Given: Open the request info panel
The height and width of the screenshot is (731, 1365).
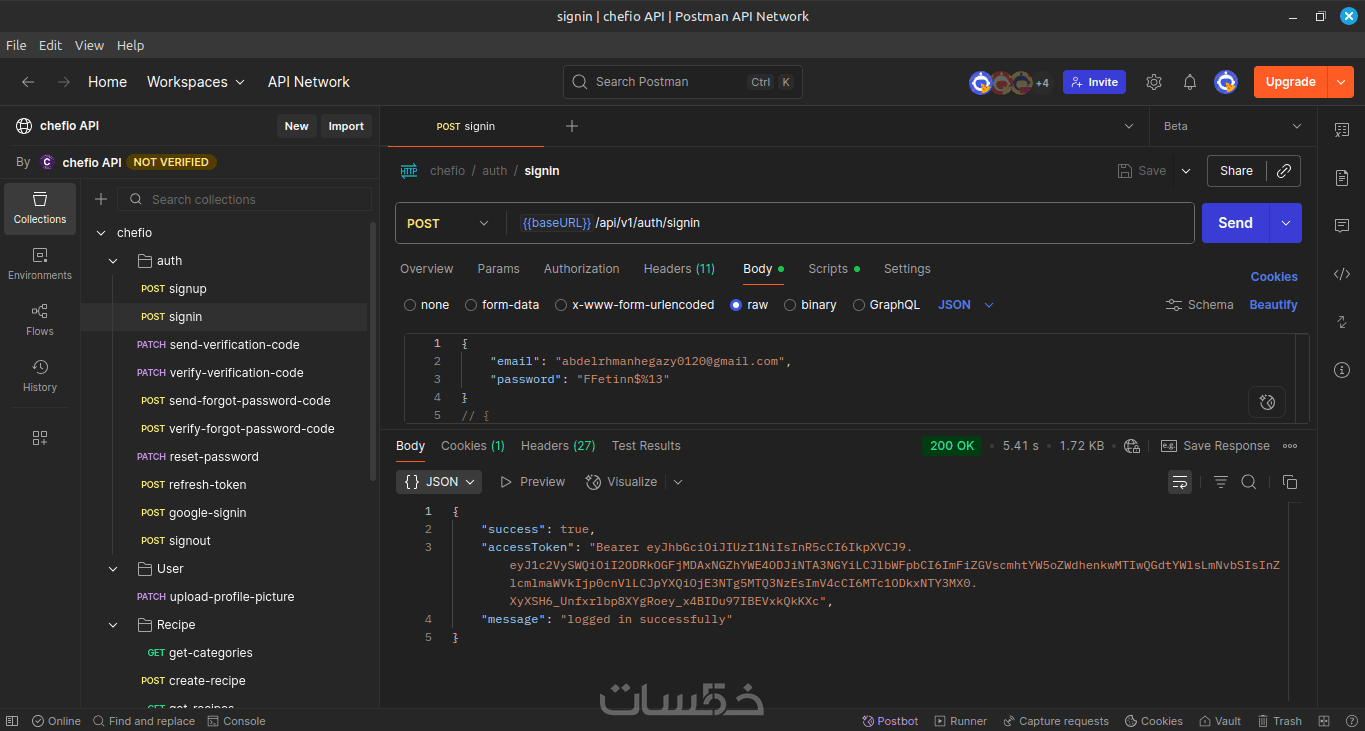Looking at the screenshot, I should [x=1341, y=370].
